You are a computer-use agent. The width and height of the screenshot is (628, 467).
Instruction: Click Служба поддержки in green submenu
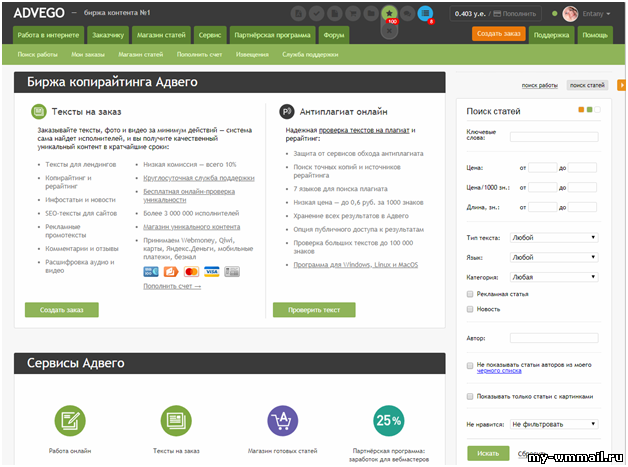pos(310,54)
